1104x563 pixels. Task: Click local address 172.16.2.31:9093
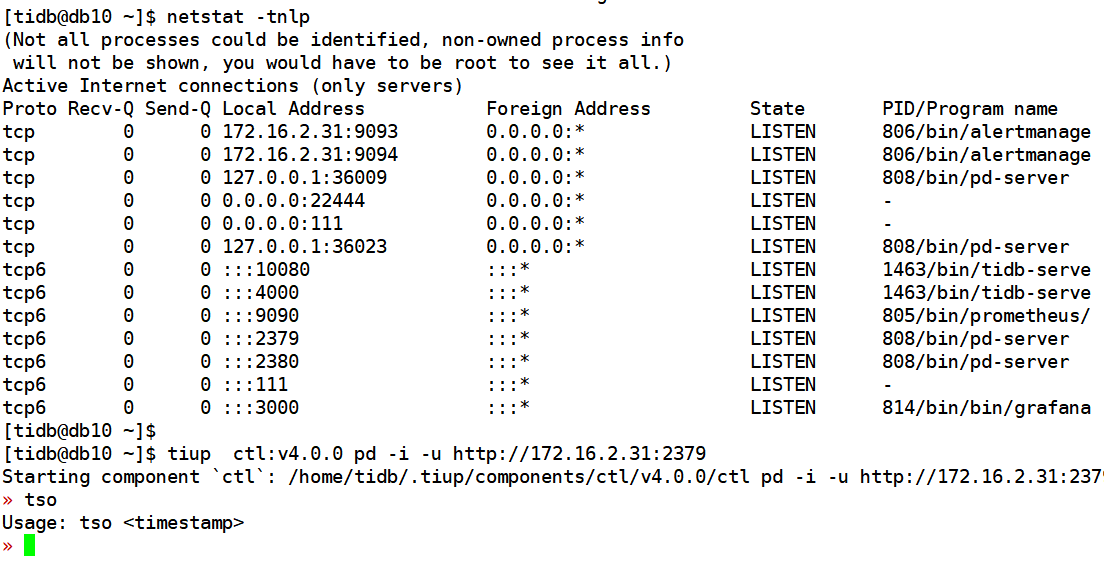[x=310, y=132]
